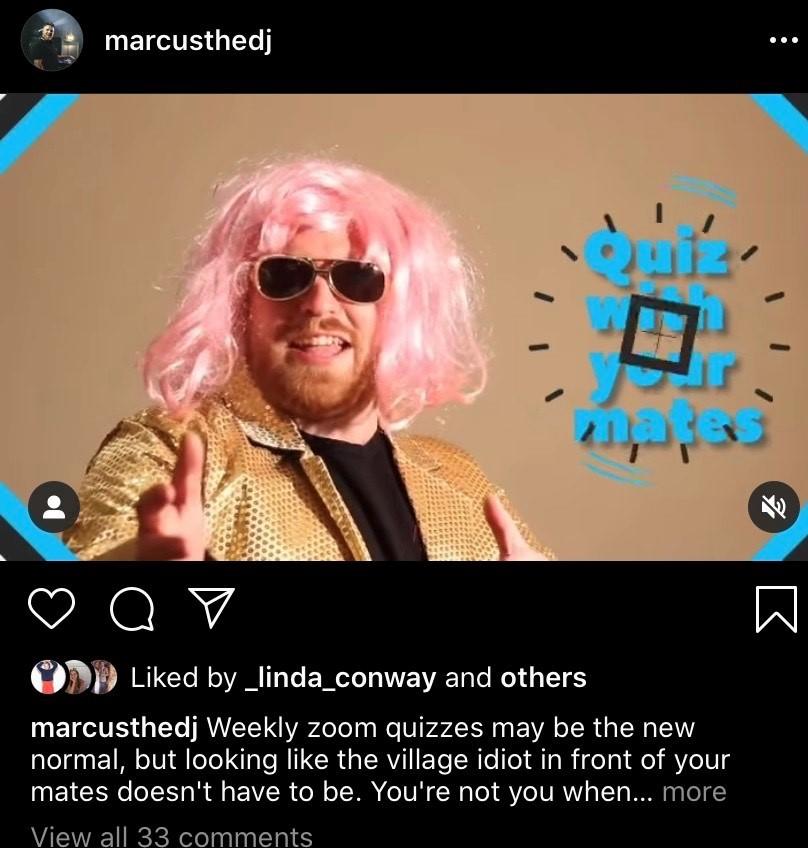Open the three-dot post options menu
The width and height of the screenshot is (808, 848).
783,40
